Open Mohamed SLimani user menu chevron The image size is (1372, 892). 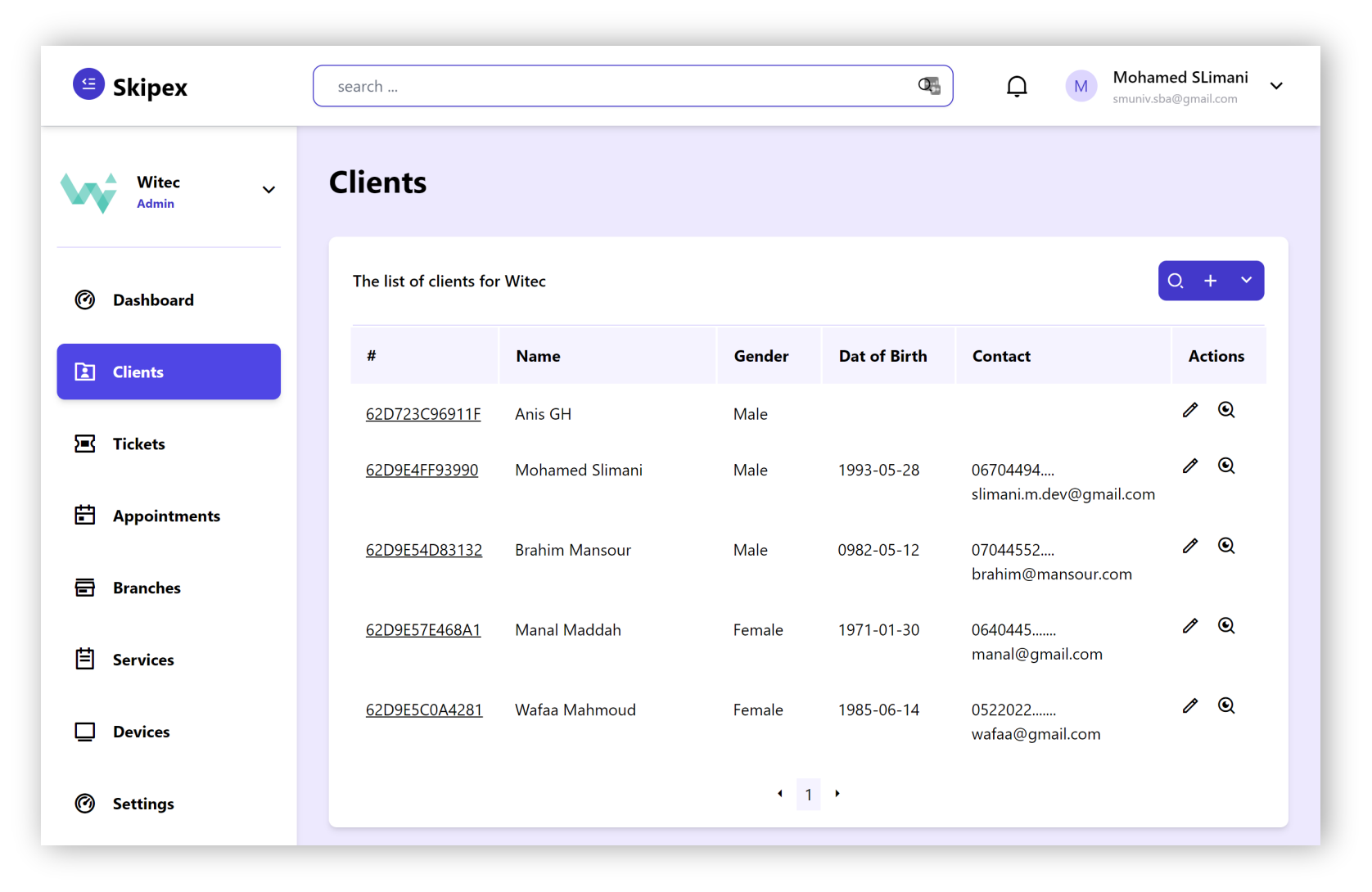pyautogui.click(x=1275, y=86)
